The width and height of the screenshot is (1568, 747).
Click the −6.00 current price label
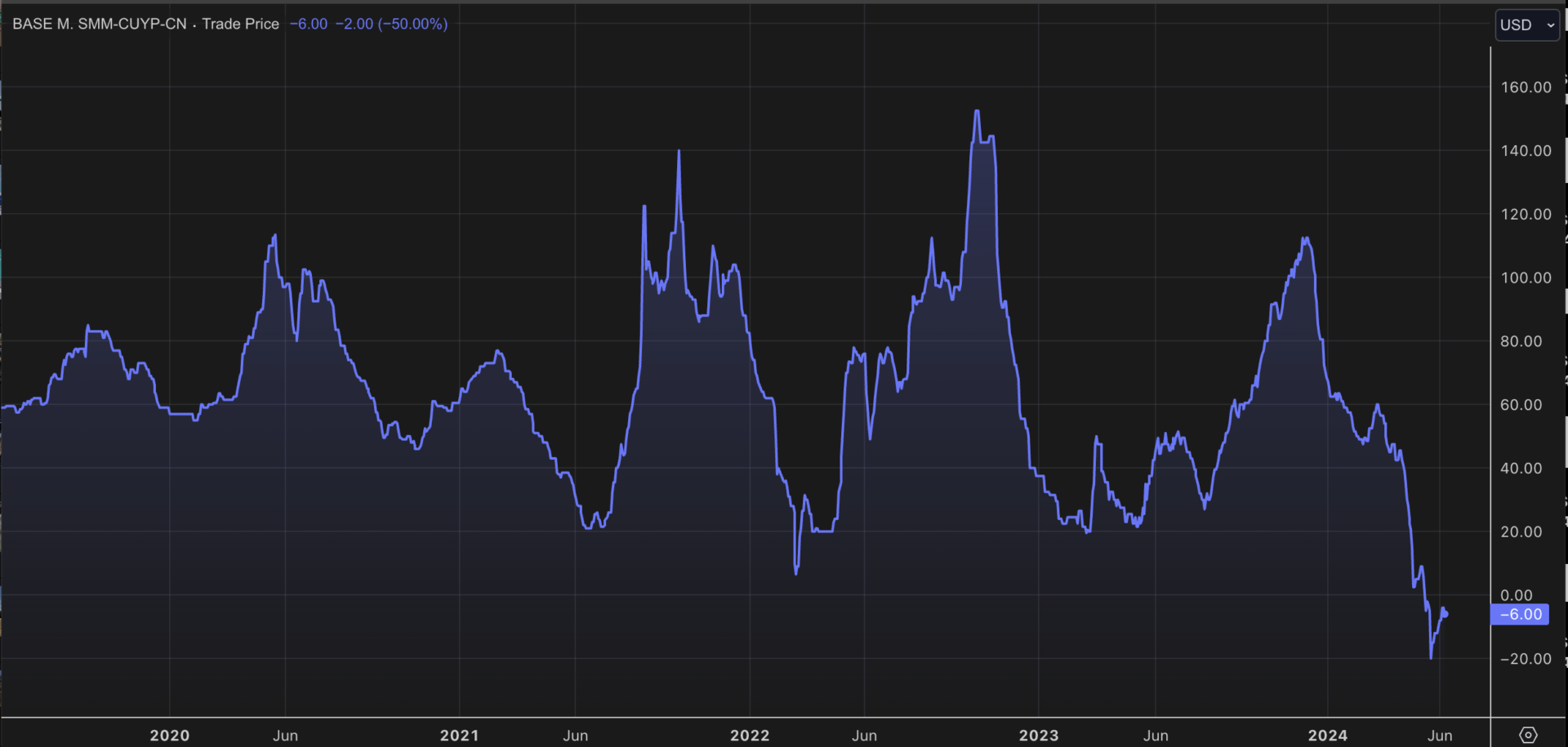coord(1520,614)
